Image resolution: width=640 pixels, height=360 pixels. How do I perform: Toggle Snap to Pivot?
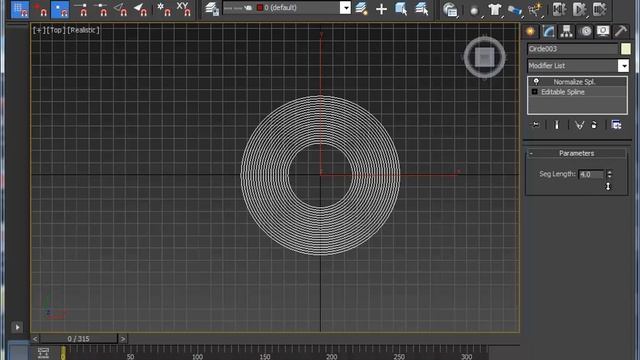(40, 9)
